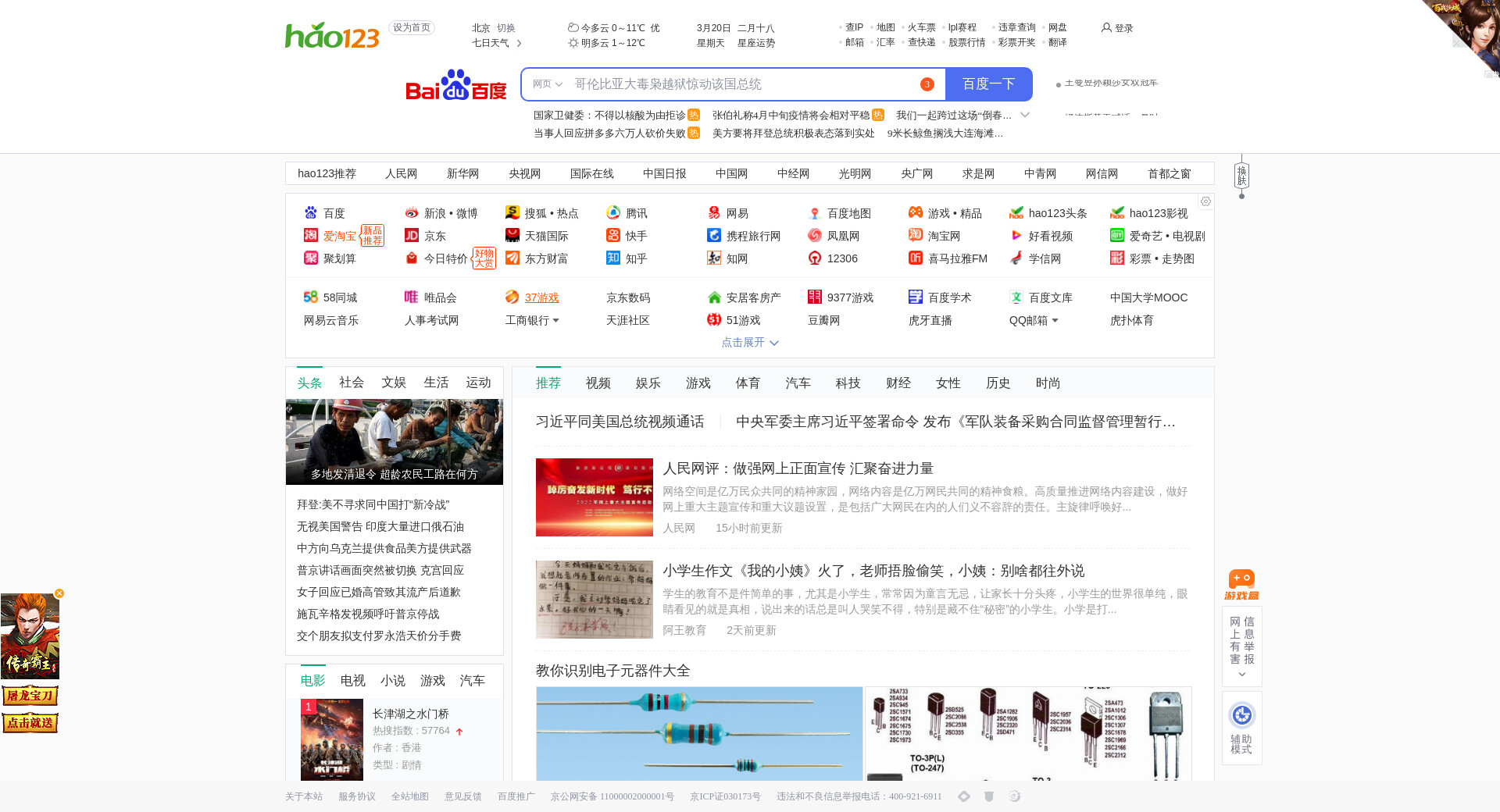This screenshot has width=1500, height=812.
Task: Close the floating game ad on left
Action: 59,593
